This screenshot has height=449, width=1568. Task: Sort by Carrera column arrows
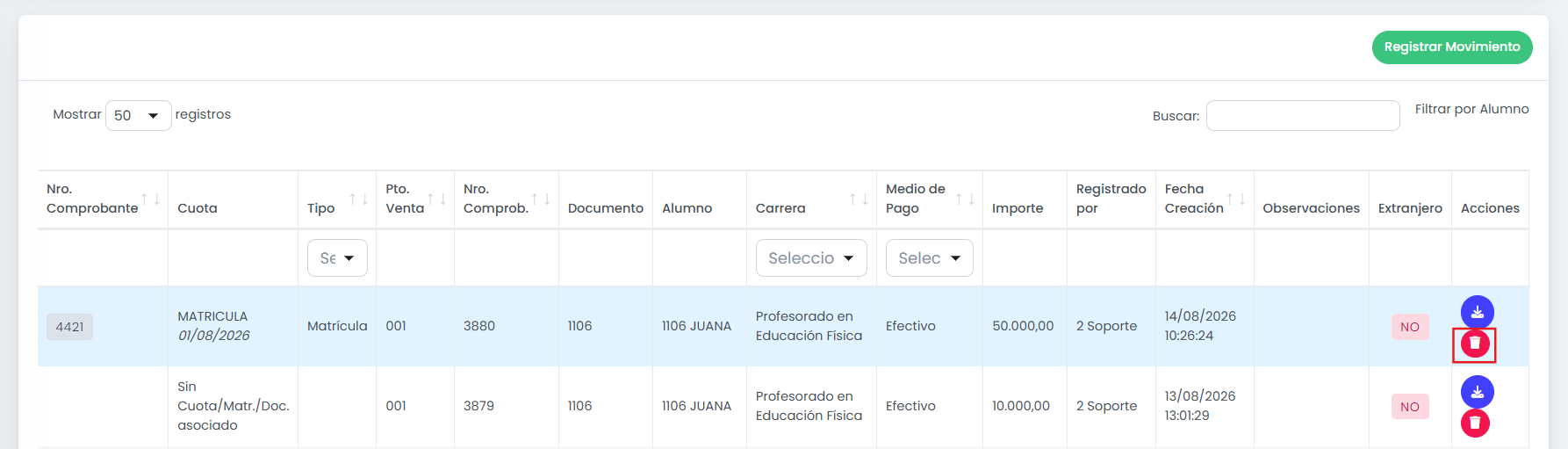(x=859, y=199)
